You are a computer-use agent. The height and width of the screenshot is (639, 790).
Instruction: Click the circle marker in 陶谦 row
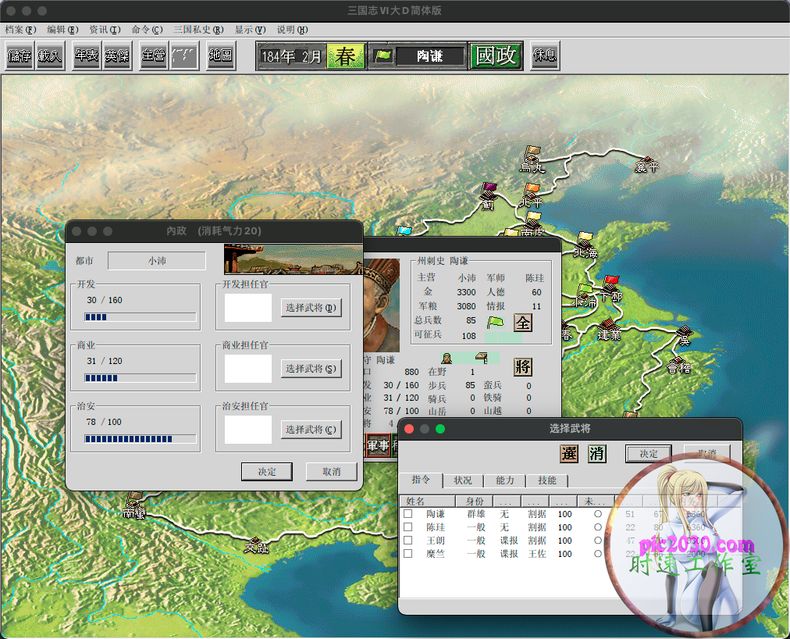(x=598, y=514)
